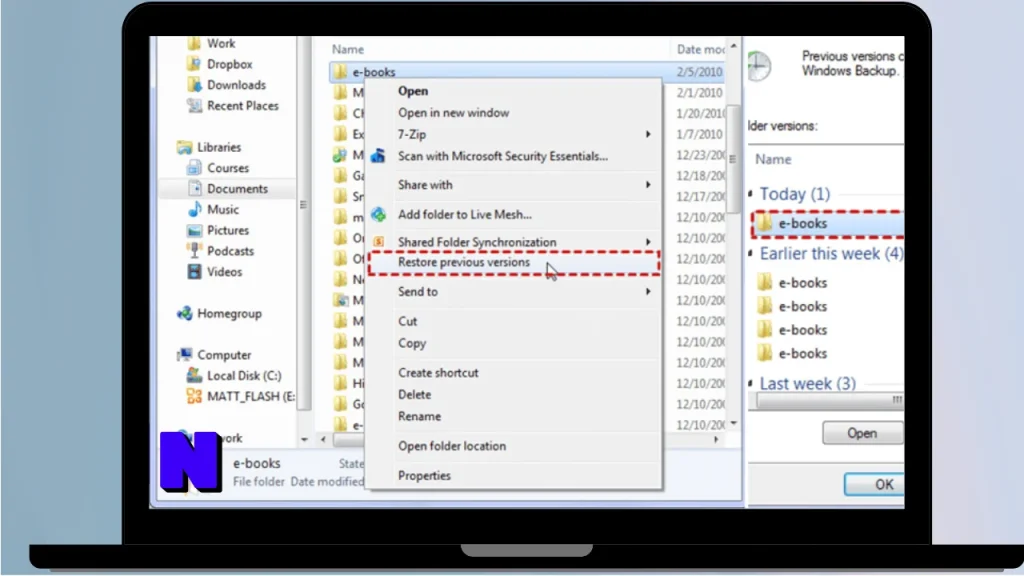This screenshot has height=576, width=1024.
Task: Expand Shared Folder Synchronization submenu arrow
Action: coord(648,242)
